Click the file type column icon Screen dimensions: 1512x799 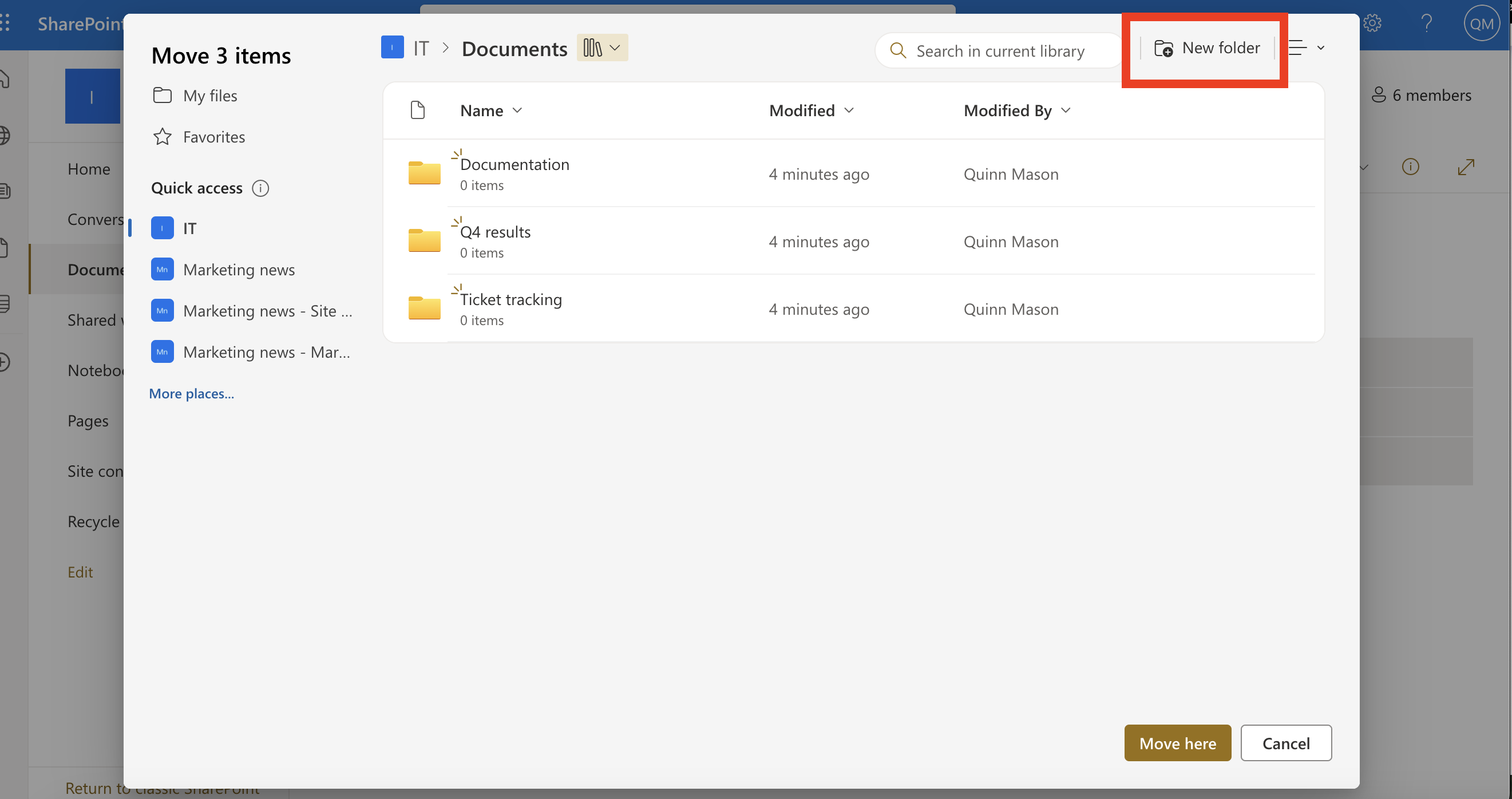coord(417,110)
